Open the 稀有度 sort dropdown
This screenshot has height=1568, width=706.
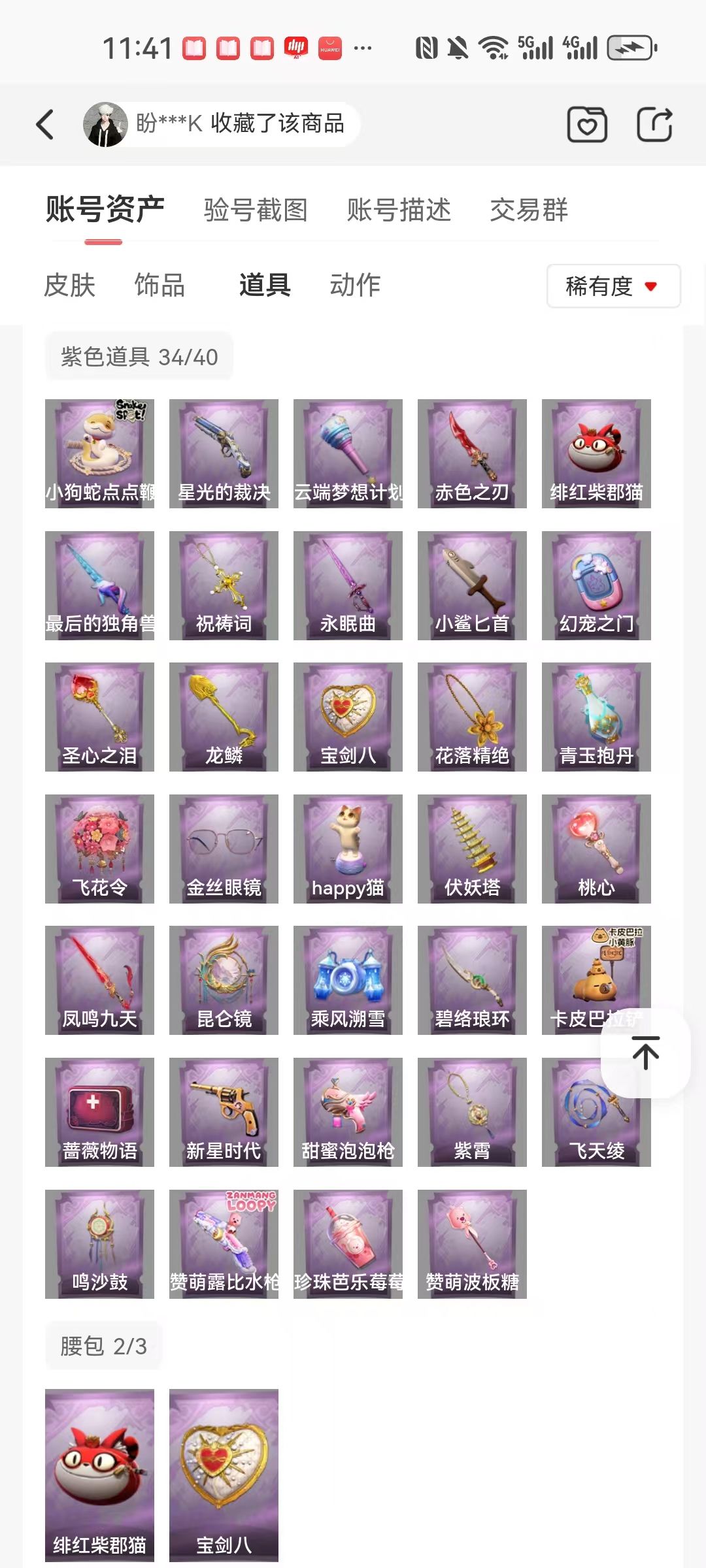point(613,286)
